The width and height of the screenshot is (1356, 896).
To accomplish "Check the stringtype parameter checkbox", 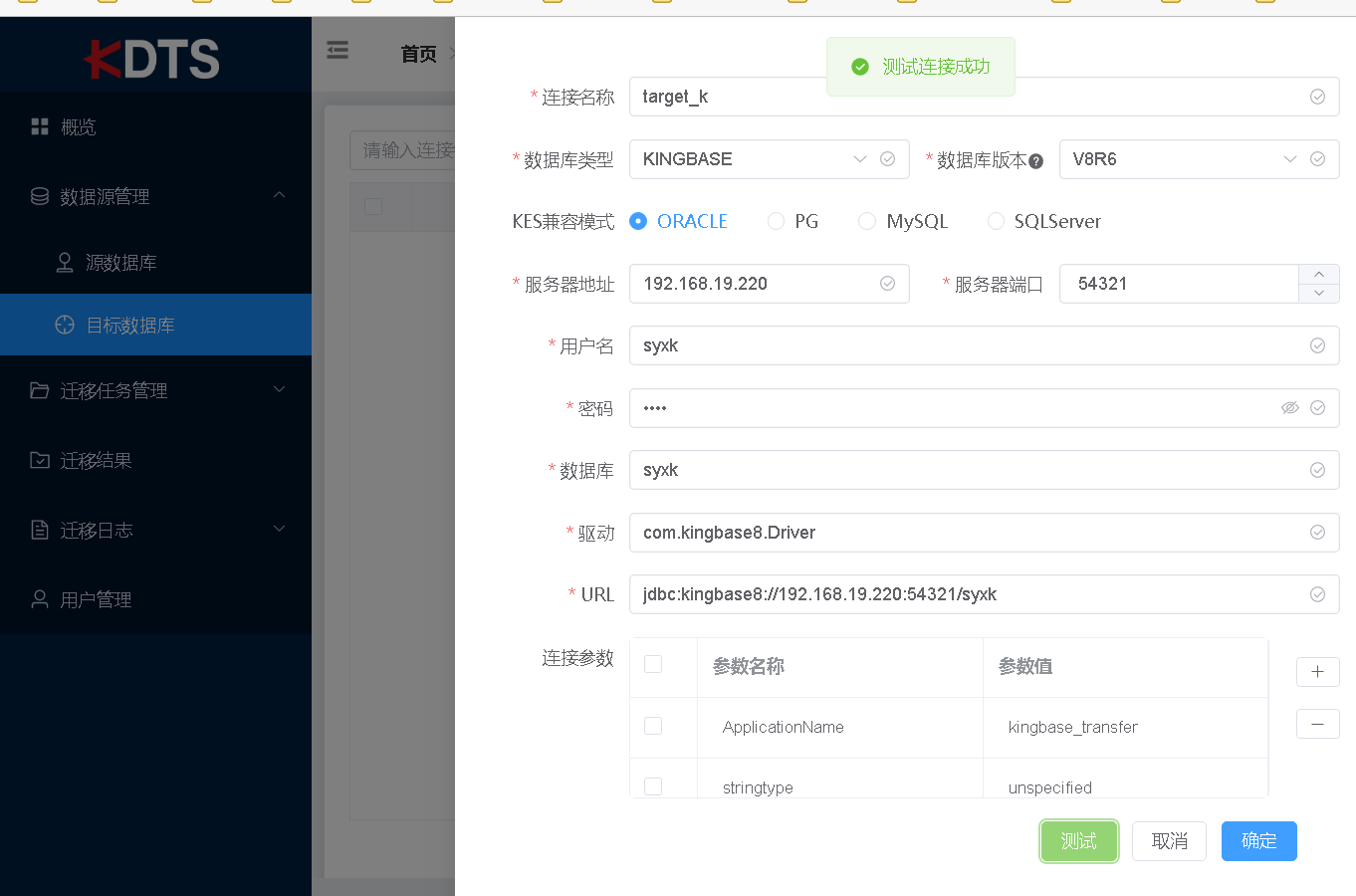I will pyautogui.click(x=653, y=786).
